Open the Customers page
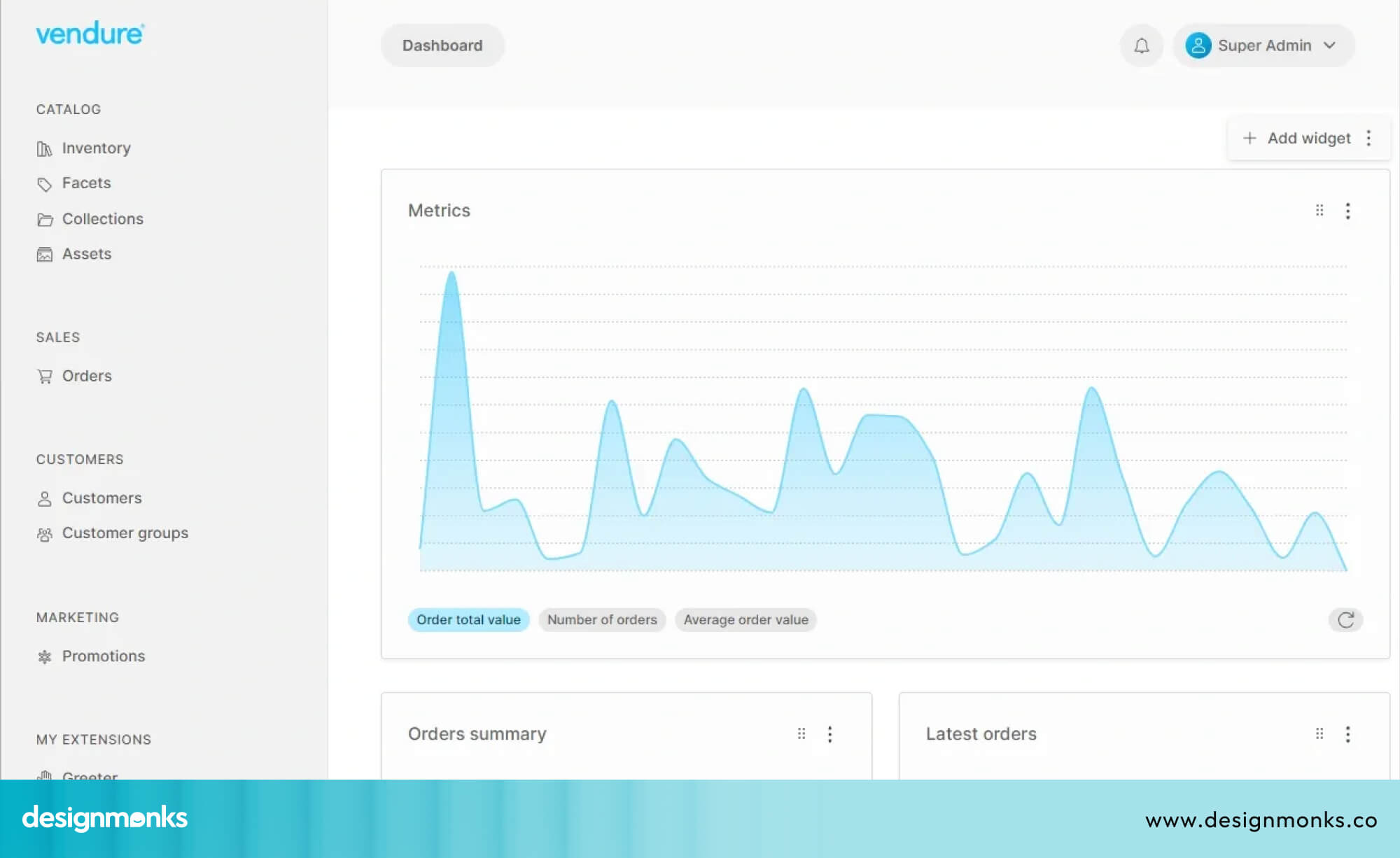This screenshot has height=858, width=1400. tap(101, 498)
